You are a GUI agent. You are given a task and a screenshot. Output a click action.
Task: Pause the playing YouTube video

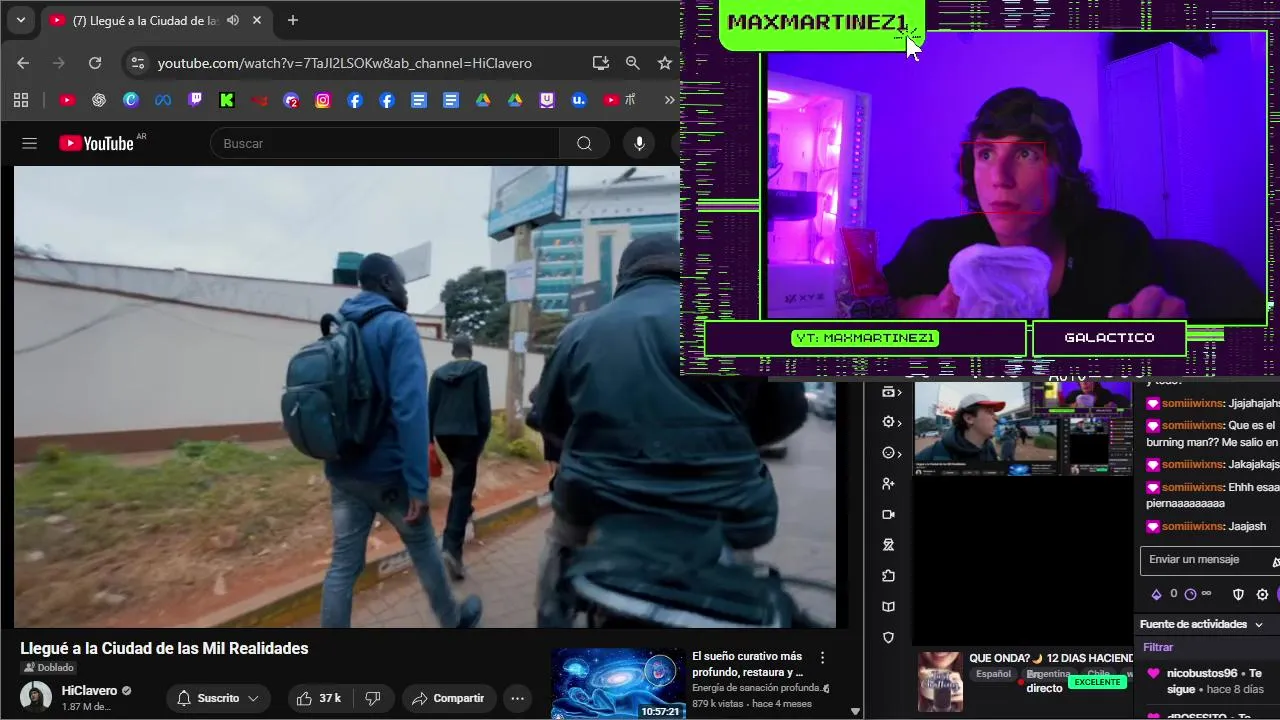pyautogui.click(x=425, y=397)
